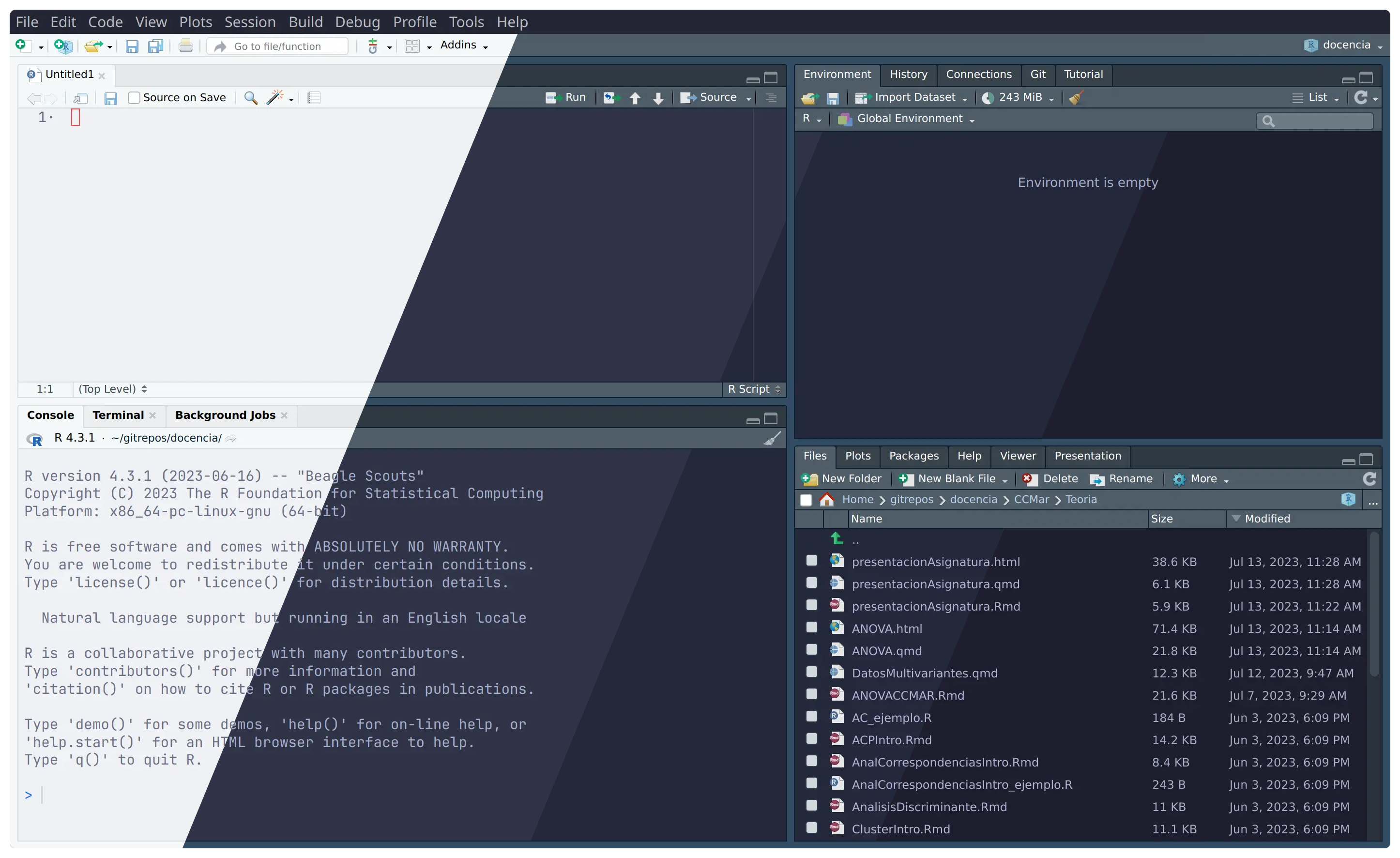
Task: Switch to the Terminal tab
Action: pos(118,415)
